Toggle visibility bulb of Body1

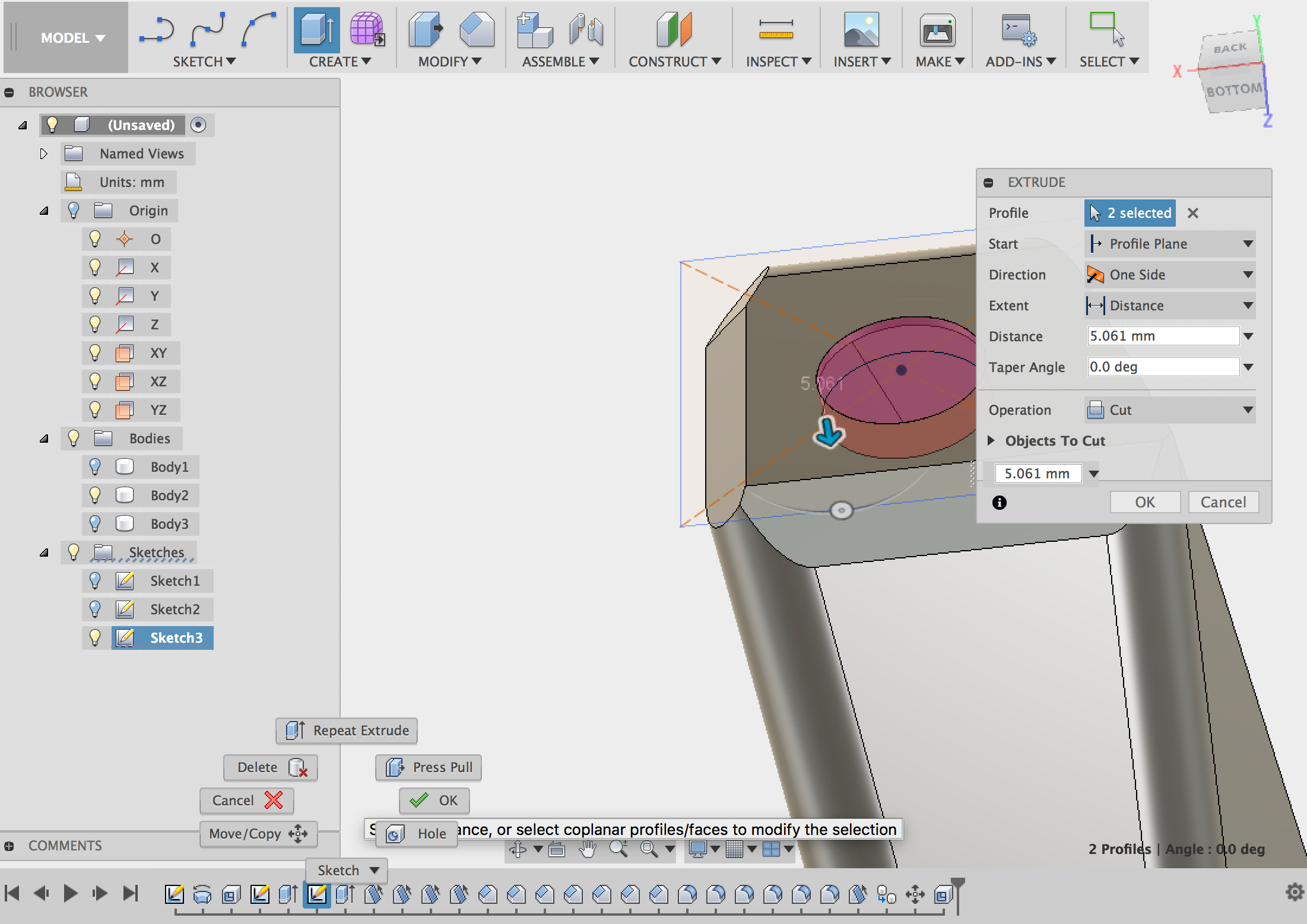(95, 466)
